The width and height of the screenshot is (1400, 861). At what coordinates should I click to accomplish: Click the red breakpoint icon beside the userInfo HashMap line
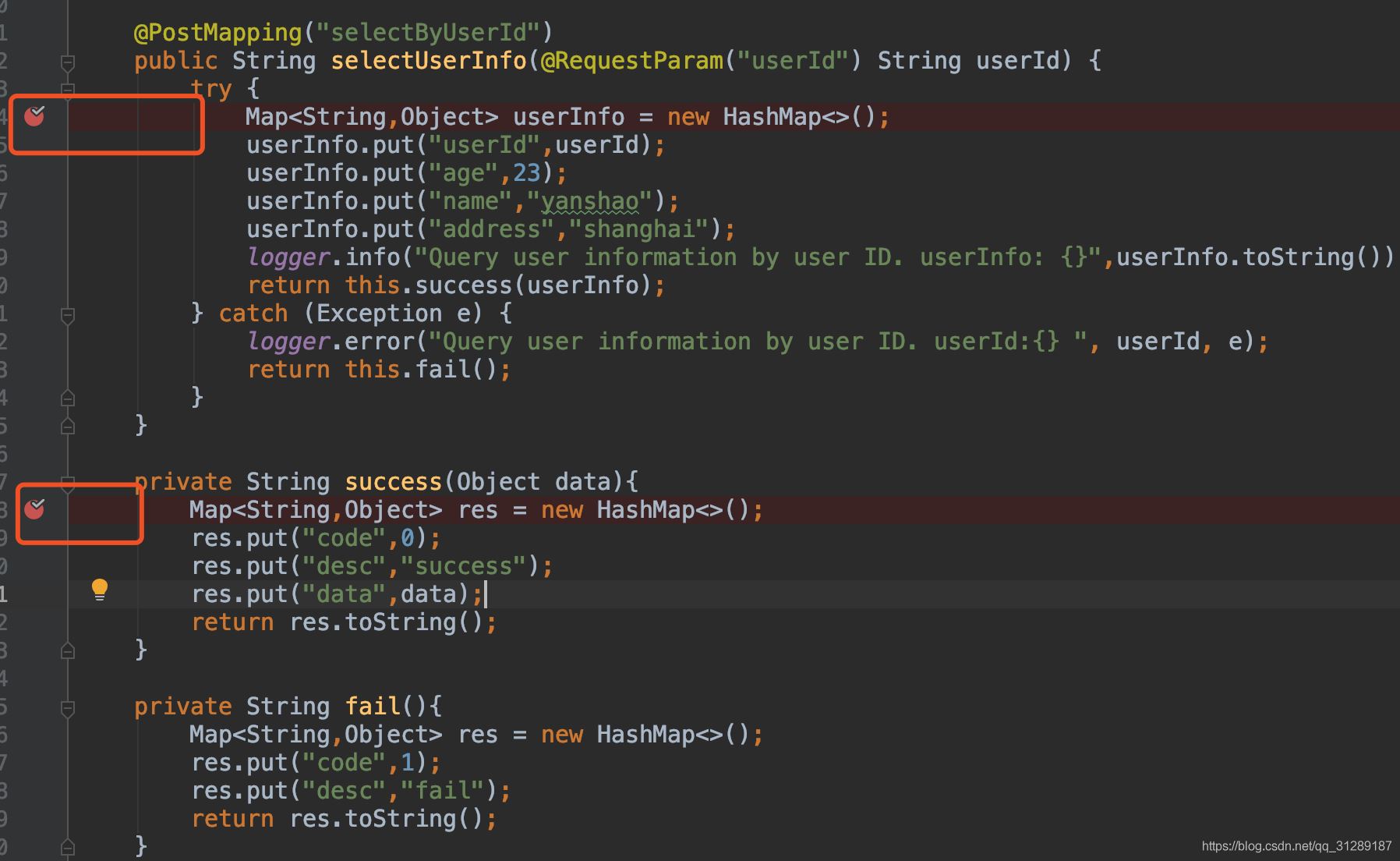[x=35, y=117]
